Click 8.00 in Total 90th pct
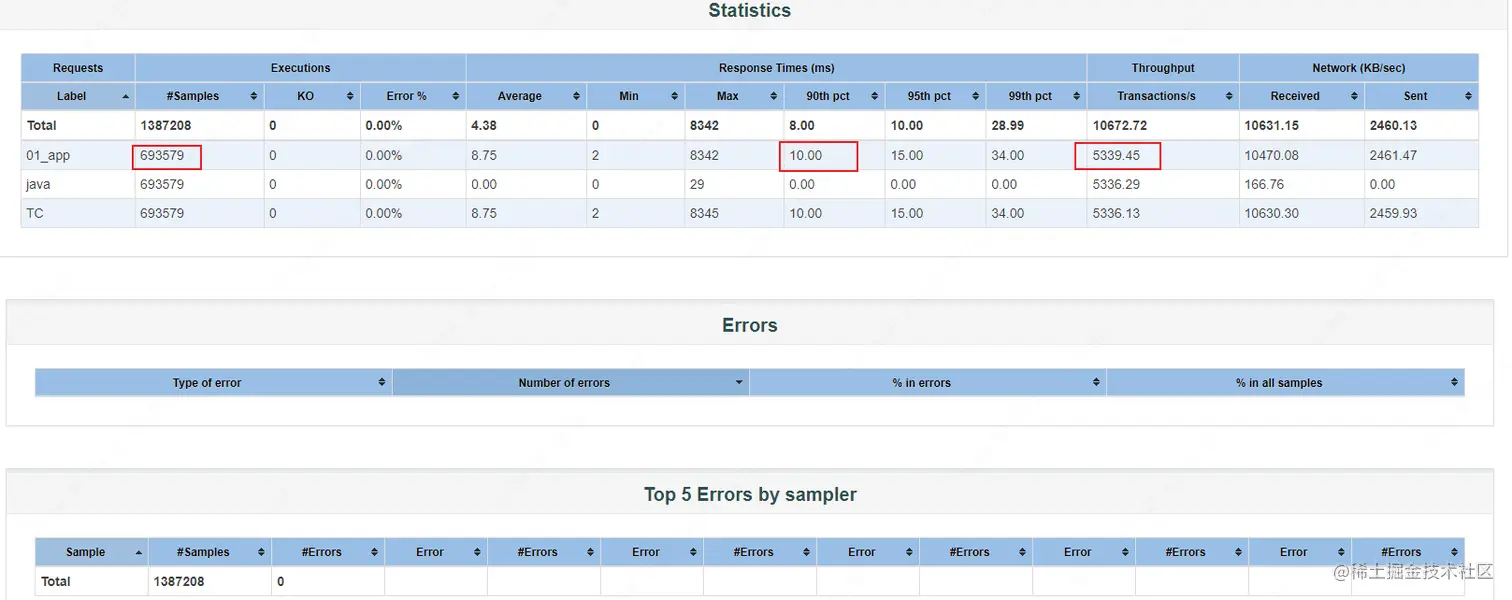Viewport: 1512px width, 600px height. click(x=802, y=126)
